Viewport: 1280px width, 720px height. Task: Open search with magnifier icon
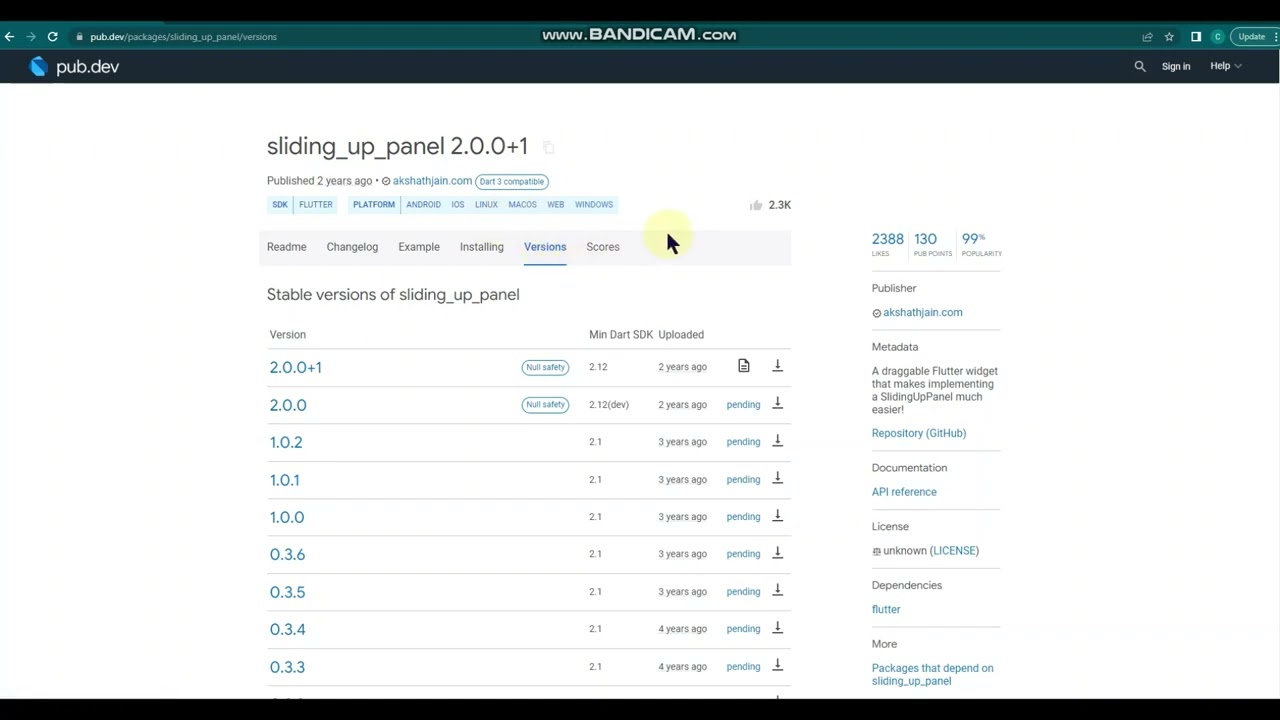(1140, 66)
